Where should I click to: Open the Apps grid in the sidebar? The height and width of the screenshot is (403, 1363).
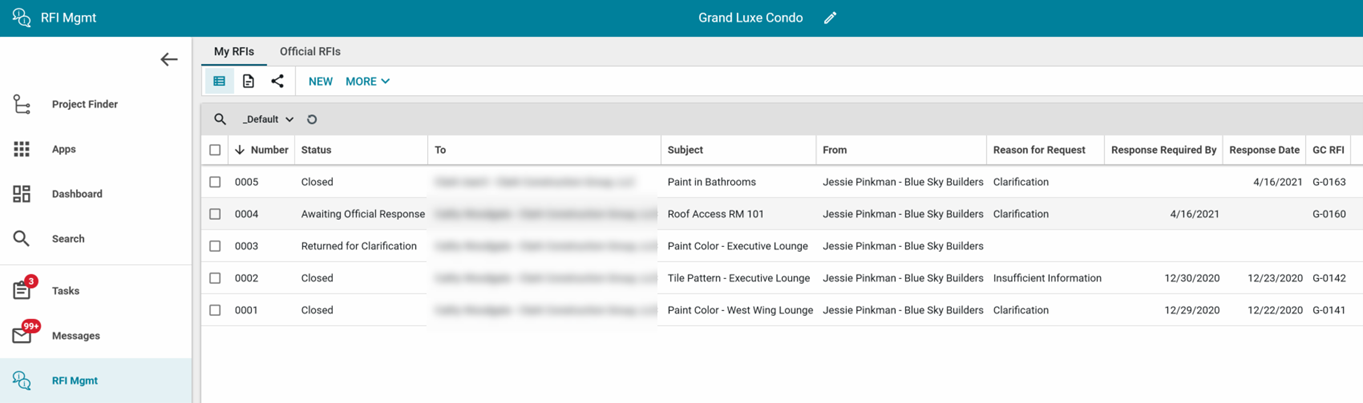point(63,149)
